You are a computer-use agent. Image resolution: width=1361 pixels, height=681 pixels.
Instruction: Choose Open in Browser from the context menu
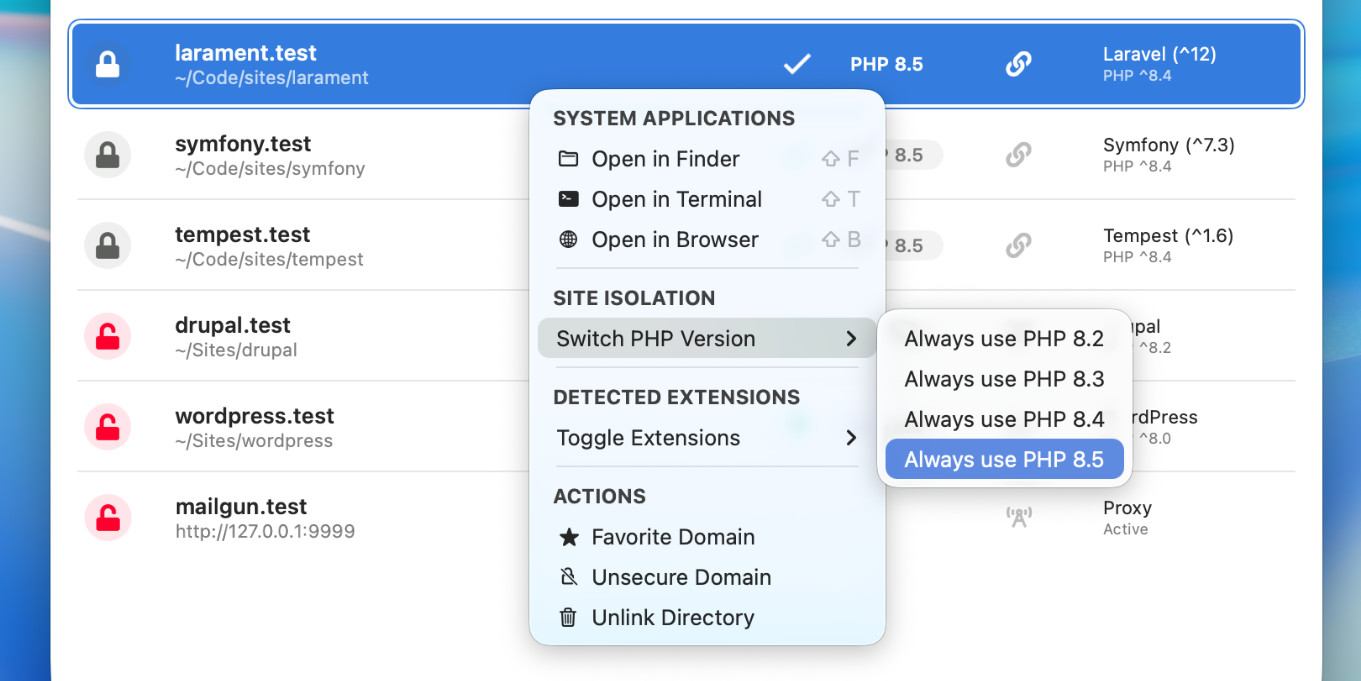pos(707,239)
